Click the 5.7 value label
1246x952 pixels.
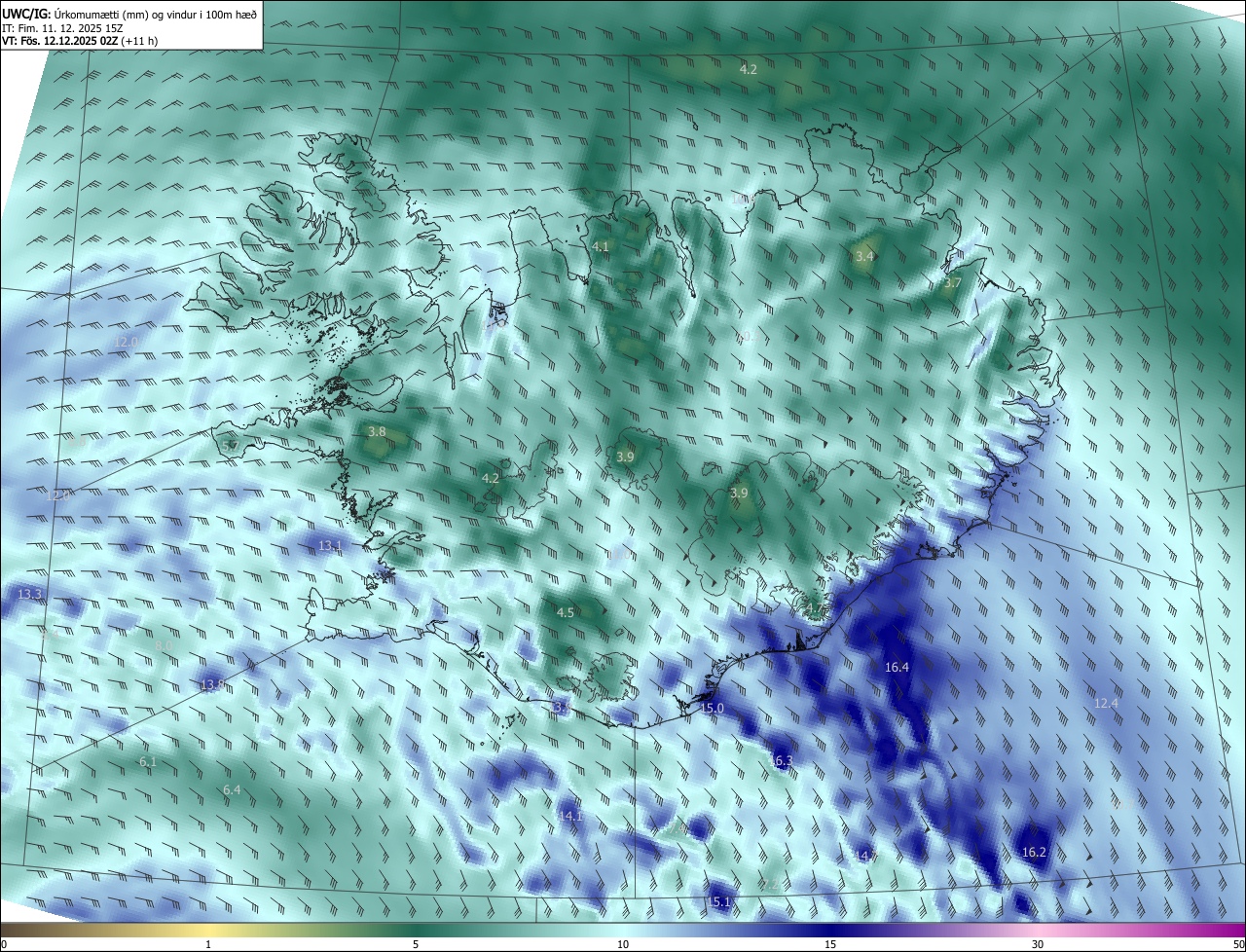[231, 446]
